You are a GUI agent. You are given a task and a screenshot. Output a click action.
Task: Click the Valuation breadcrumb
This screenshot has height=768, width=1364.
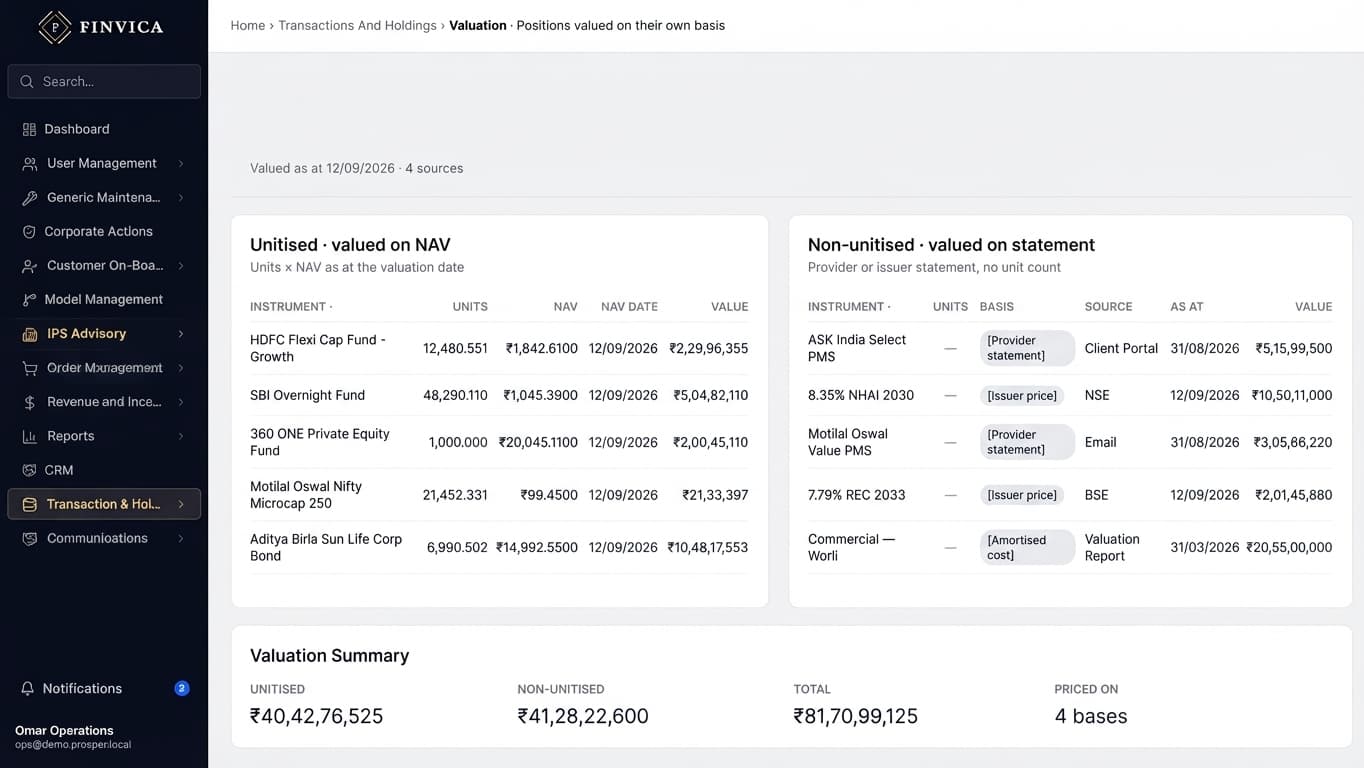[x=478, y=25]
